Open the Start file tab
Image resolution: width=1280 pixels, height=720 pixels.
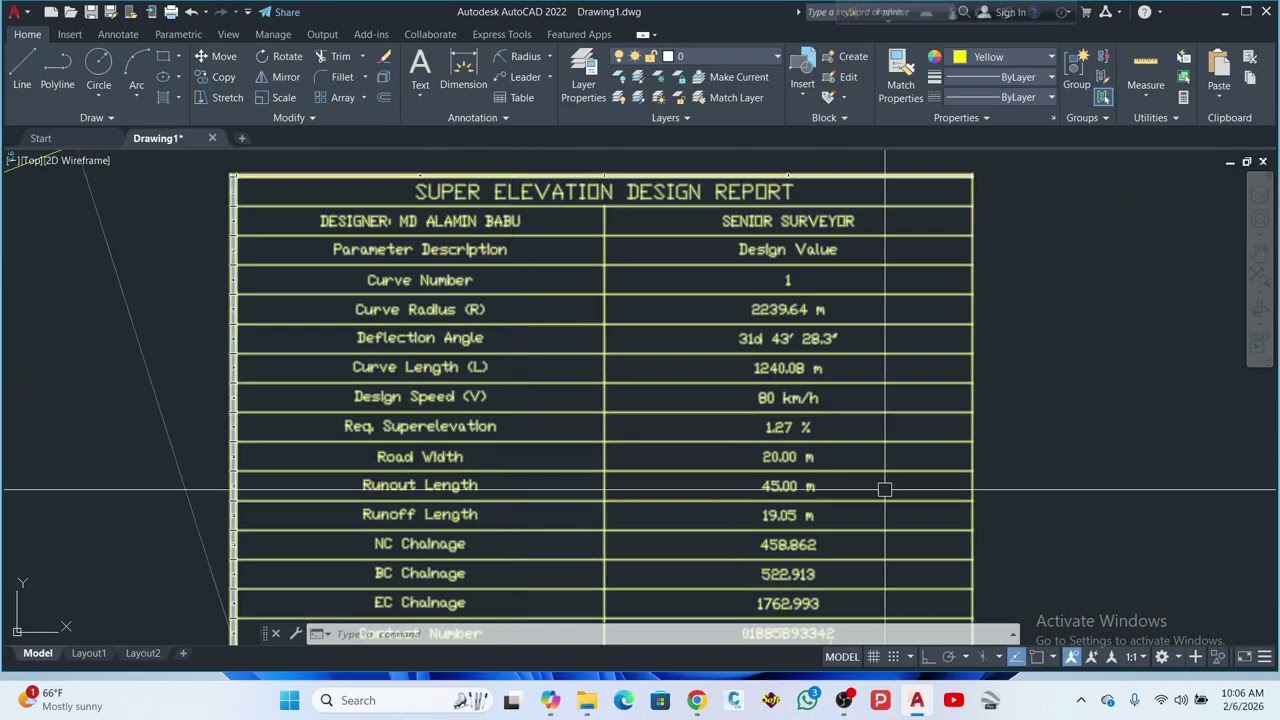(x=40, y=138)
